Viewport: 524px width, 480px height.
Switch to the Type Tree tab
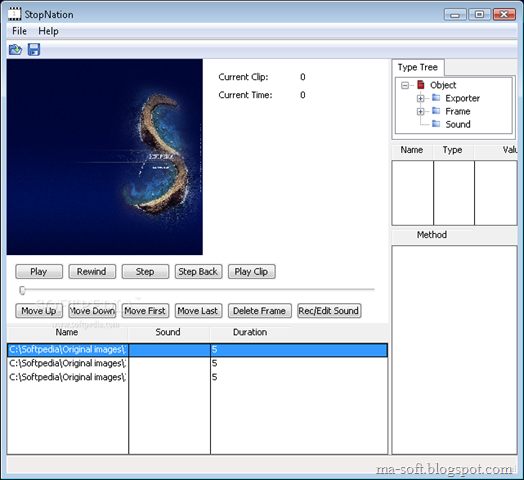pos(417,67)
